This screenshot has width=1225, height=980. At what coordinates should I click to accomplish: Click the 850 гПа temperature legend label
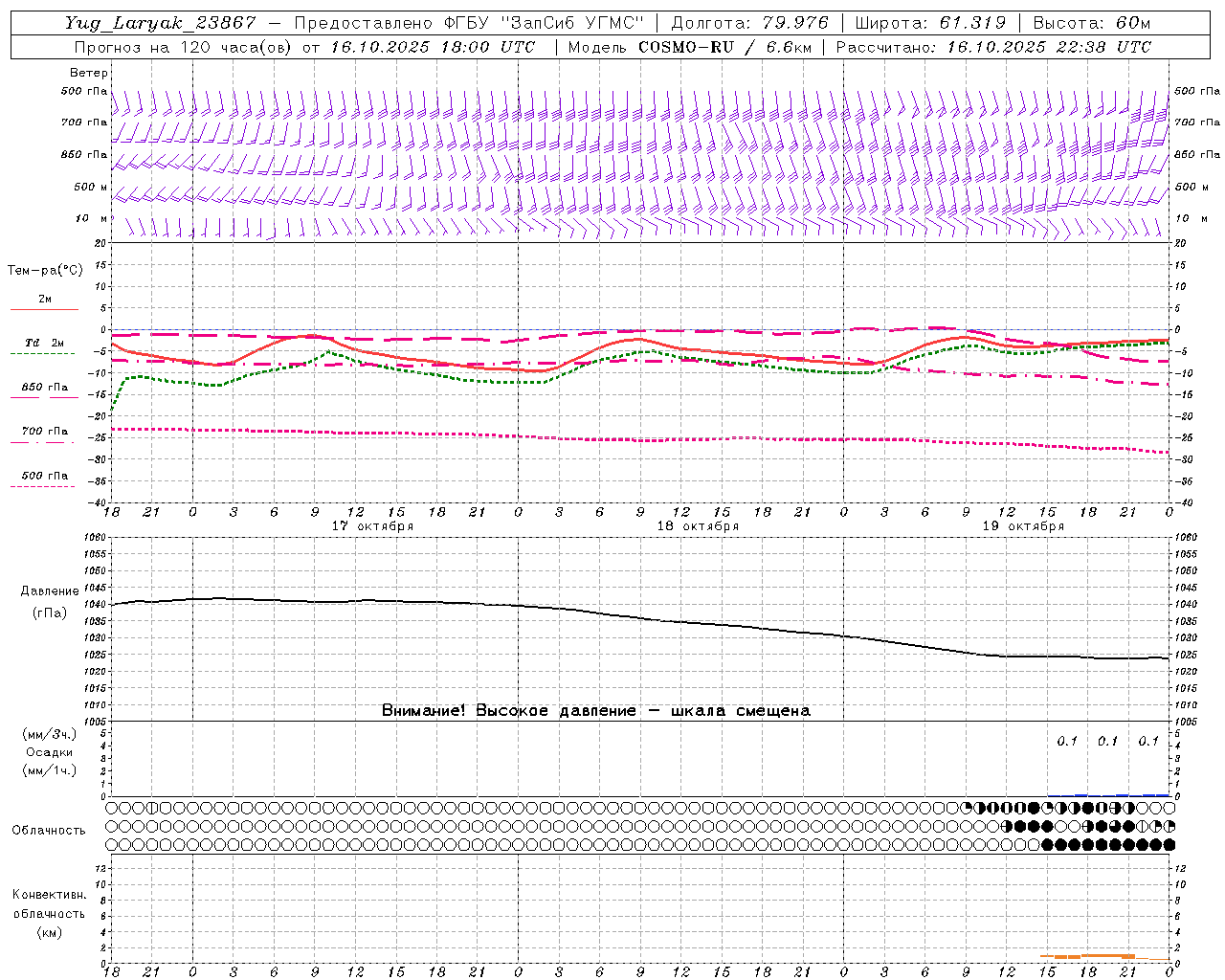pos(44,388)
